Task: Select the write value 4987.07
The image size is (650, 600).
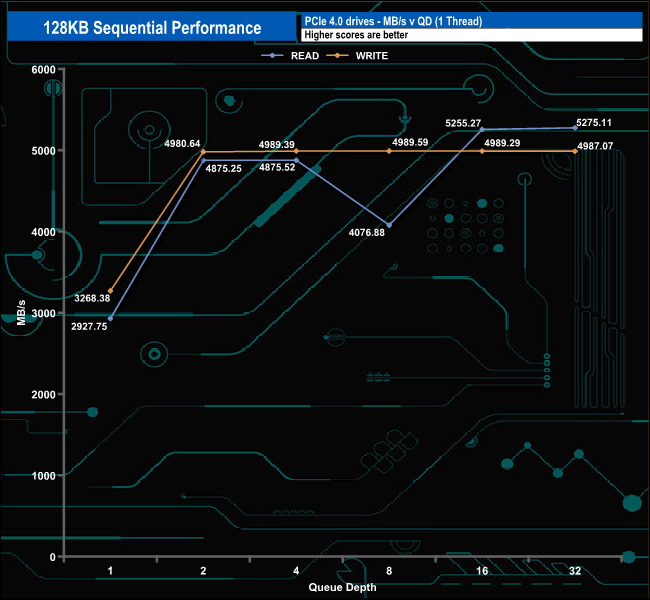Action: tap(595, 146)
